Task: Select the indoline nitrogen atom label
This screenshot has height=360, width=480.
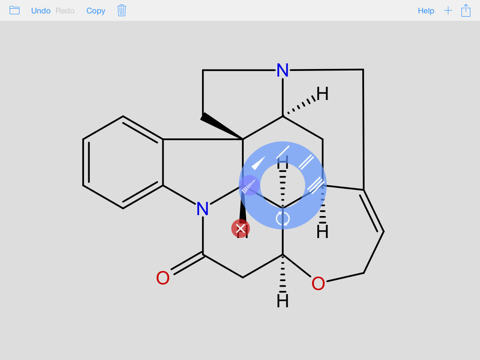Action: click(x=202, y=209)
